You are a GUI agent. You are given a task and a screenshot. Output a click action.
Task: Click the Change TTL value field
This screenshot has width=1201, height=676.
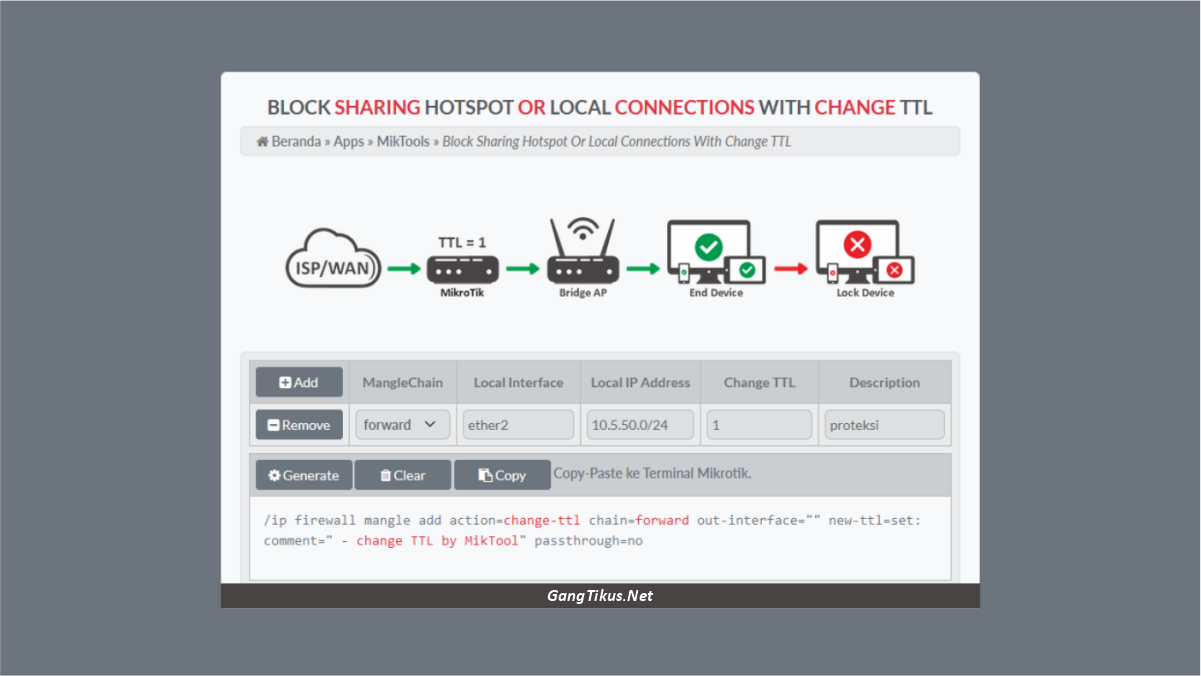click(758, 424)
